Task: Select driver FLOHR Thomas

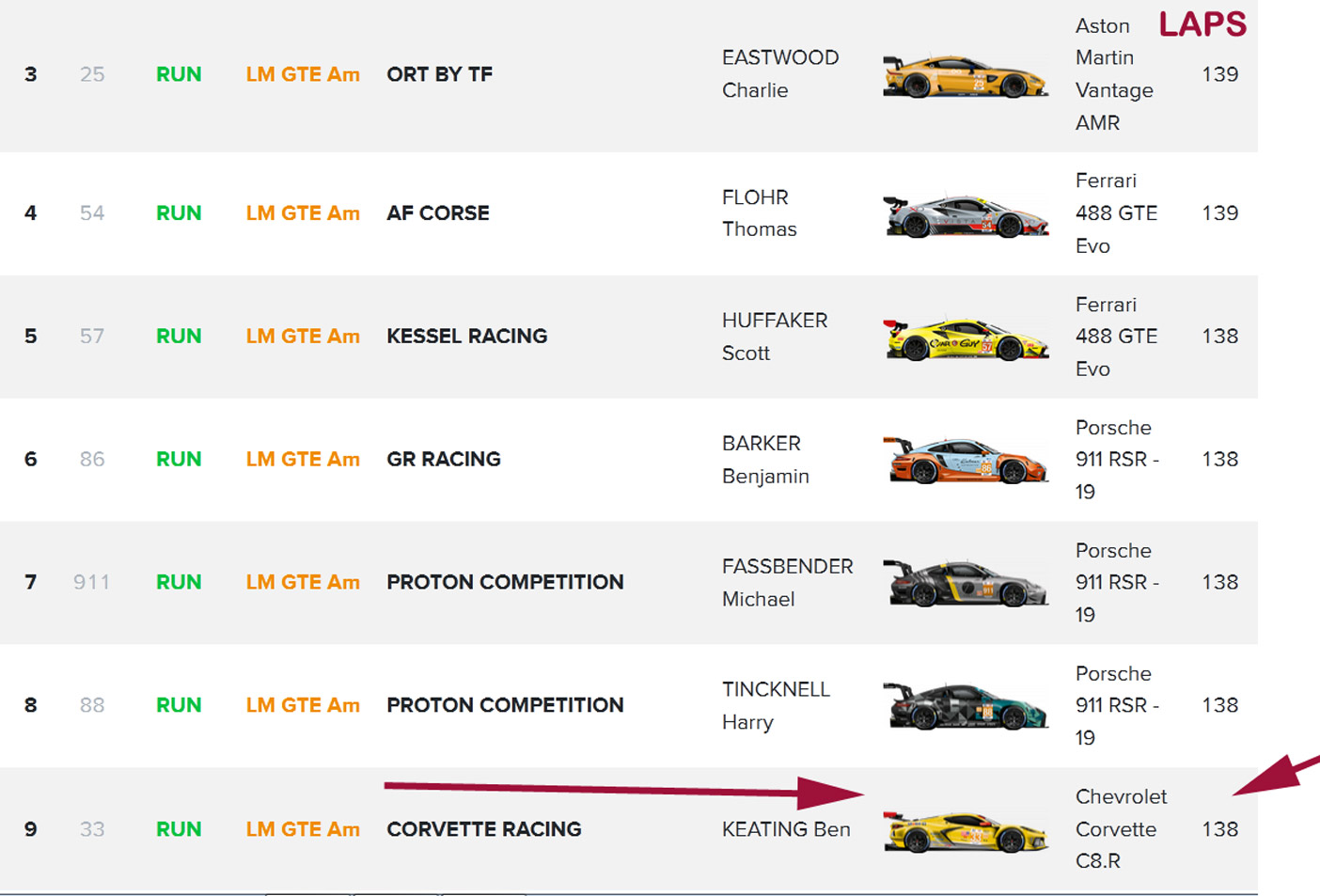Action: pos(758,213)
